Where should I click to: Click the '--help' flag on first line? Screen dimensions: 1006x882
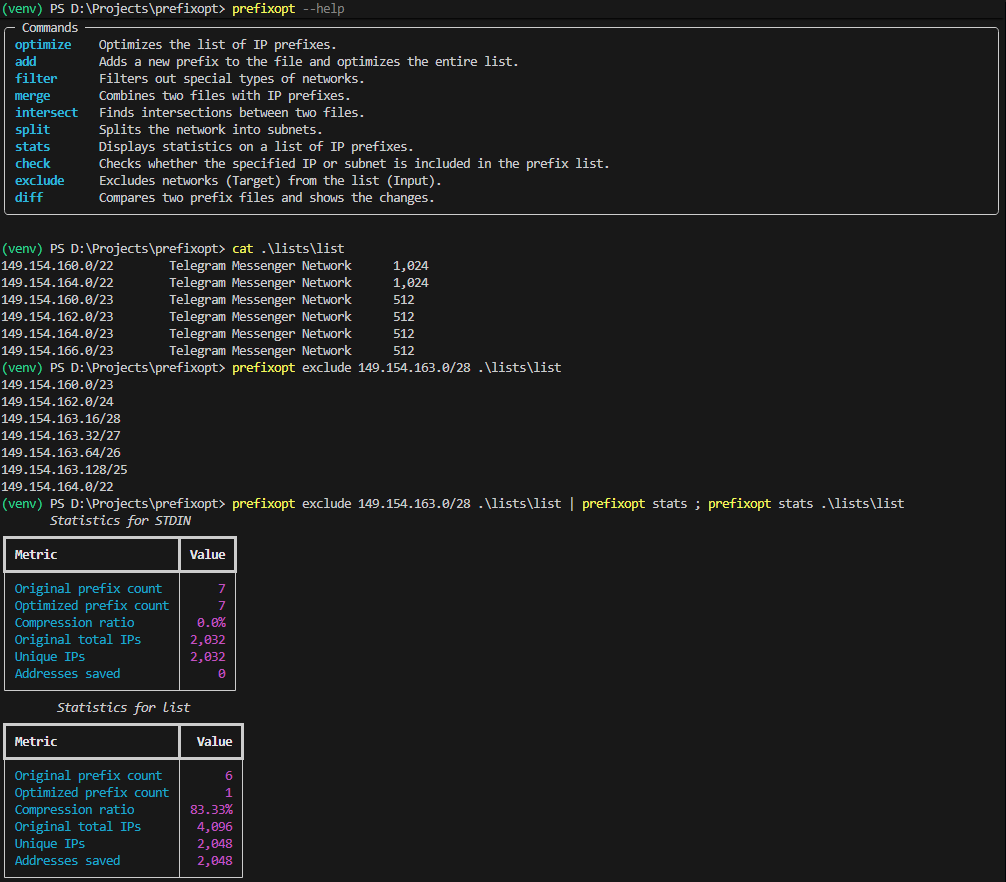click(x=323, y=9)
